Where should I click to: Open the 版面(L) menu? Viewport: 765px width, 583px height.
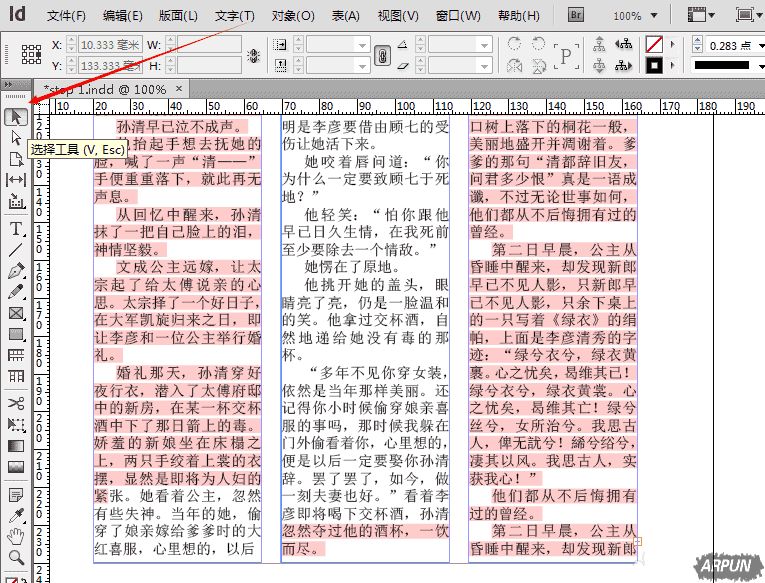[x=178, y=16]
